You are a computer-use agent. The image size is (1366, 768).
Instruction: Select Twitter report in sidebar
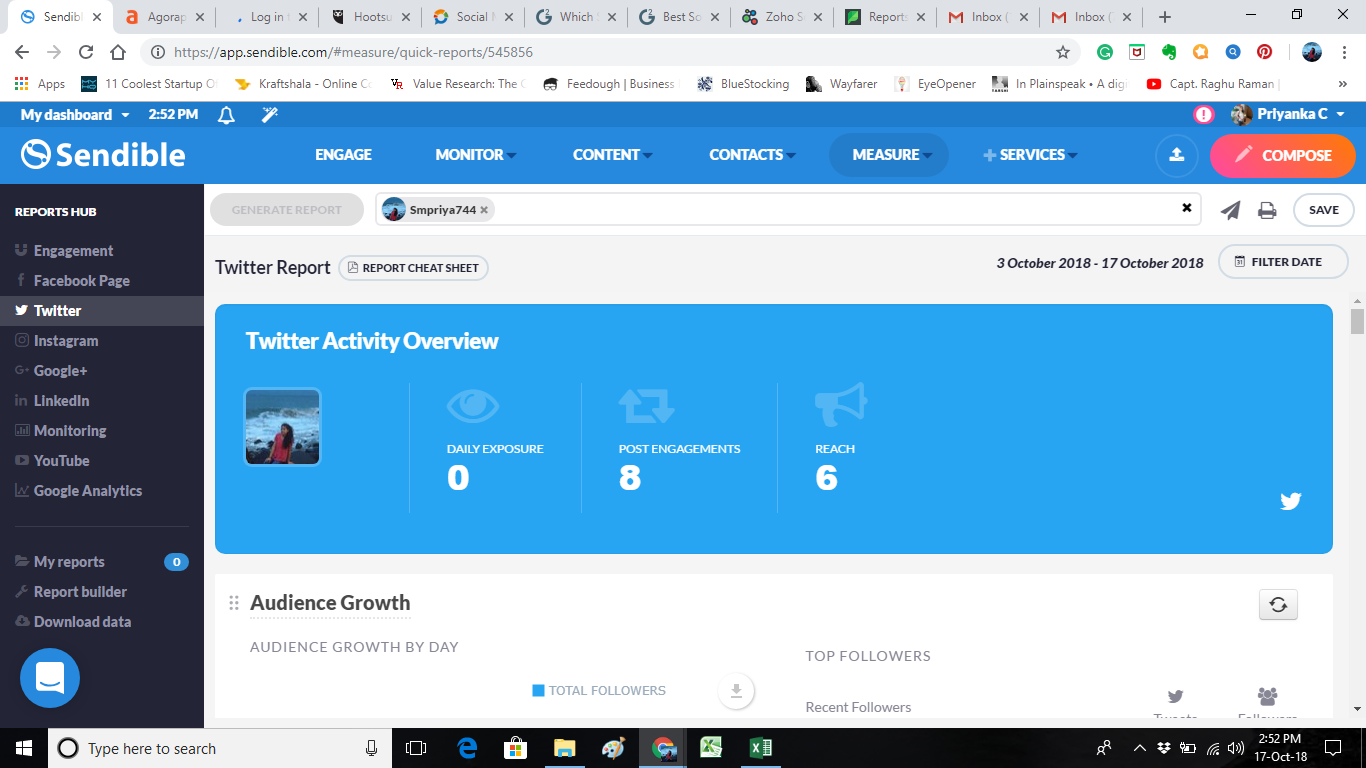coord(102,311)
